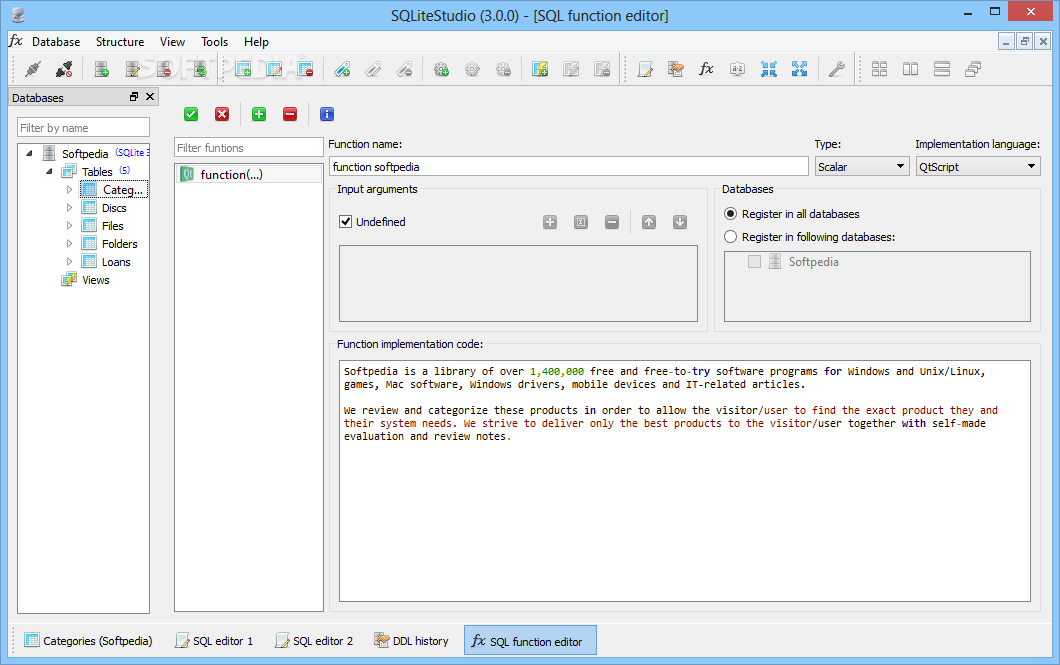This screenshot has height=665, width=1060.
Task: Float the Databases panel with undock button
Action: pyautogui.click(x=134, y=97)
